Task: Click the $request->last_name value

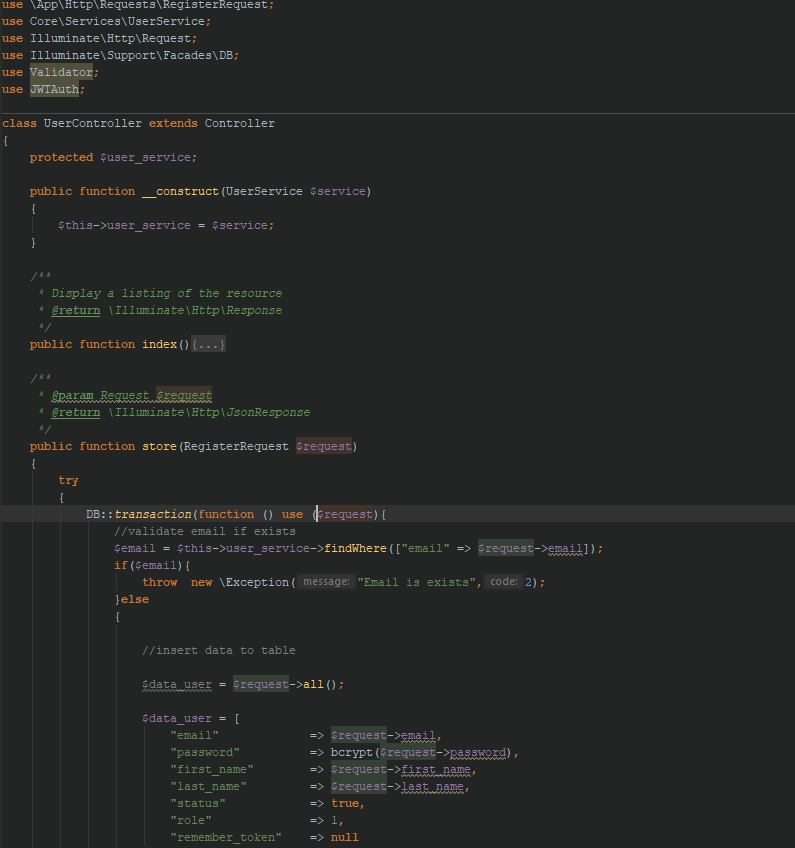Action: click(398, 786)
